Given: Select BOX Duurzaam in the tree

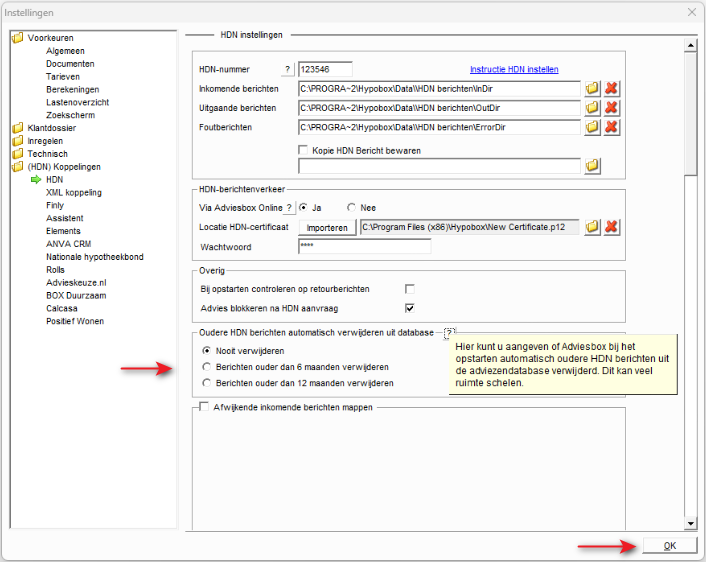Looking at the screenshot, I should [x=76, y=295].
